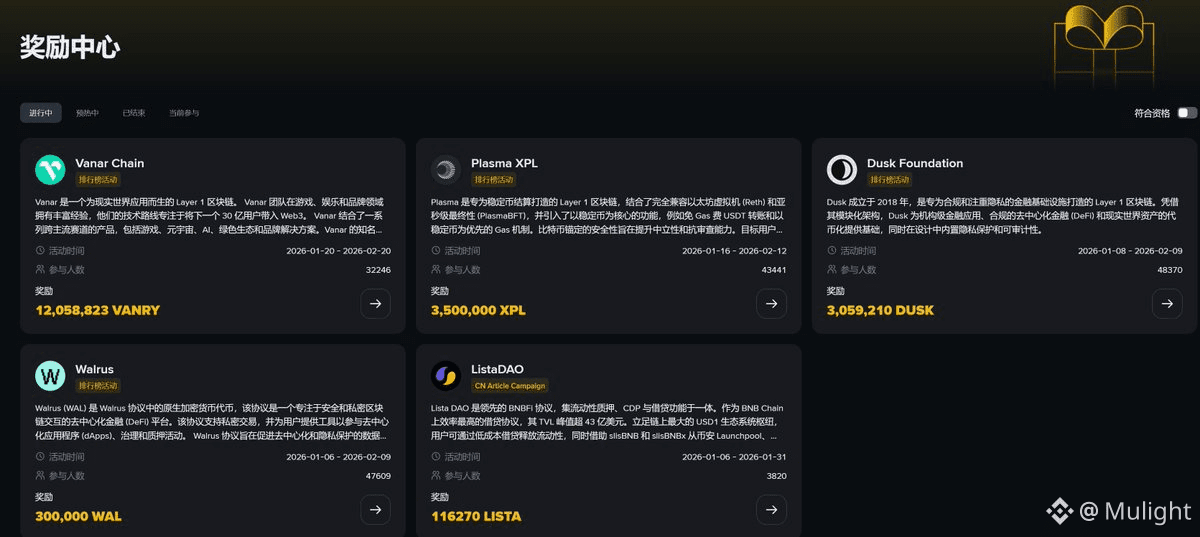Viewport: 1200px width, 537px height.
Task: Open the Walrus title link
Action: (x=95, y=369)
